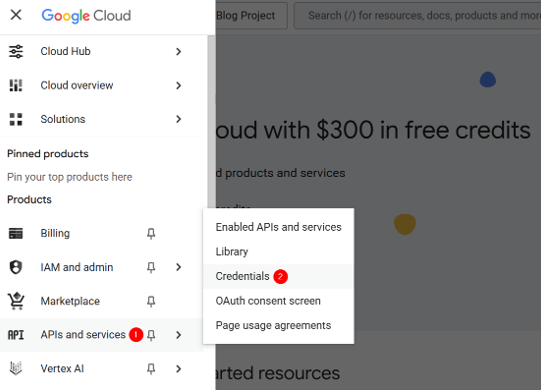Select Marketplace menu item
The width and height of the screenshot is (541, 390).
click(101, 301)
